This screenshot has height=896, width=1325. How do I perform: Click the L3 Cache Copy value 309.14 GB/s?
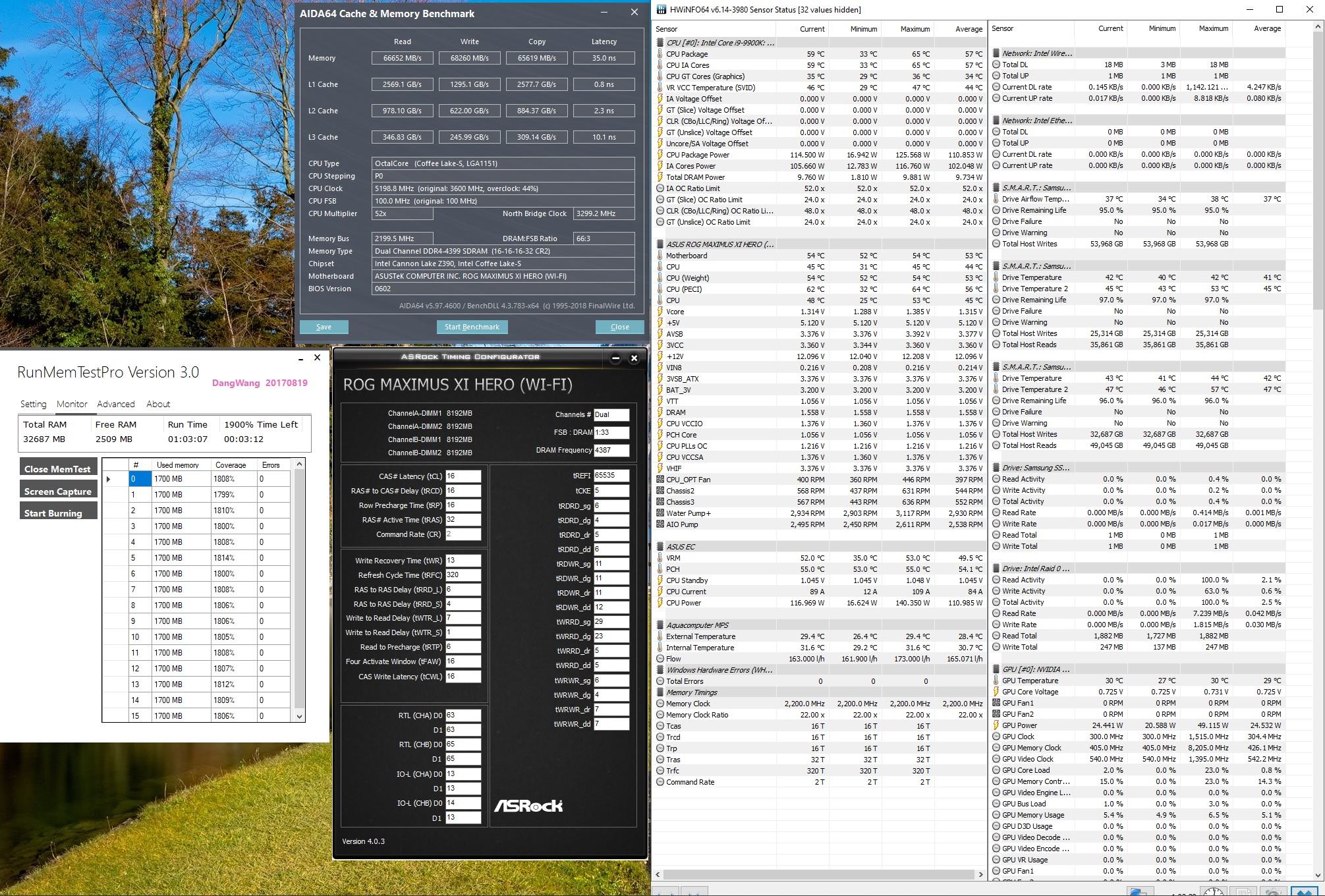[x=536, y=137]
